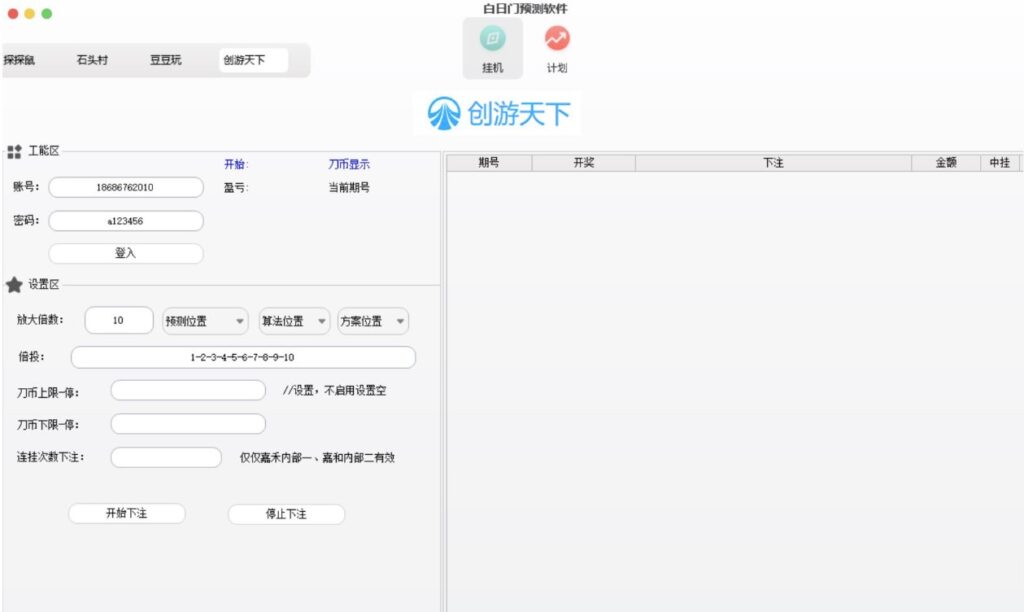Screen dimensions: 1024x612
Task: Click the 密码 password field
Action: [126, 221]
